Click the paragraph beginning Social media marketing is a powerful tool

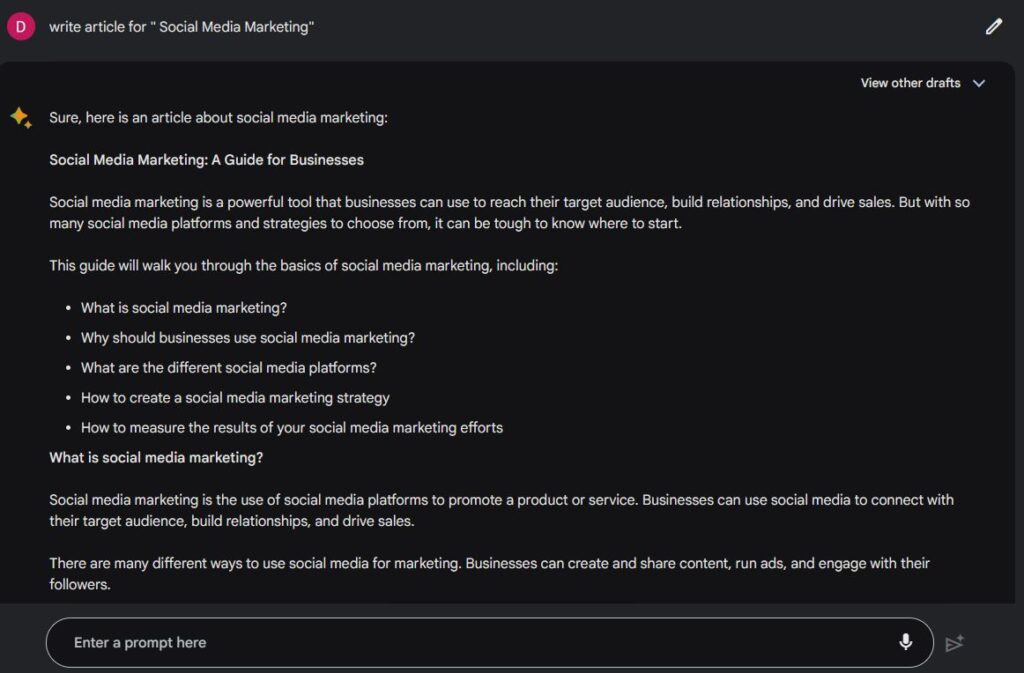click(509, 213)
